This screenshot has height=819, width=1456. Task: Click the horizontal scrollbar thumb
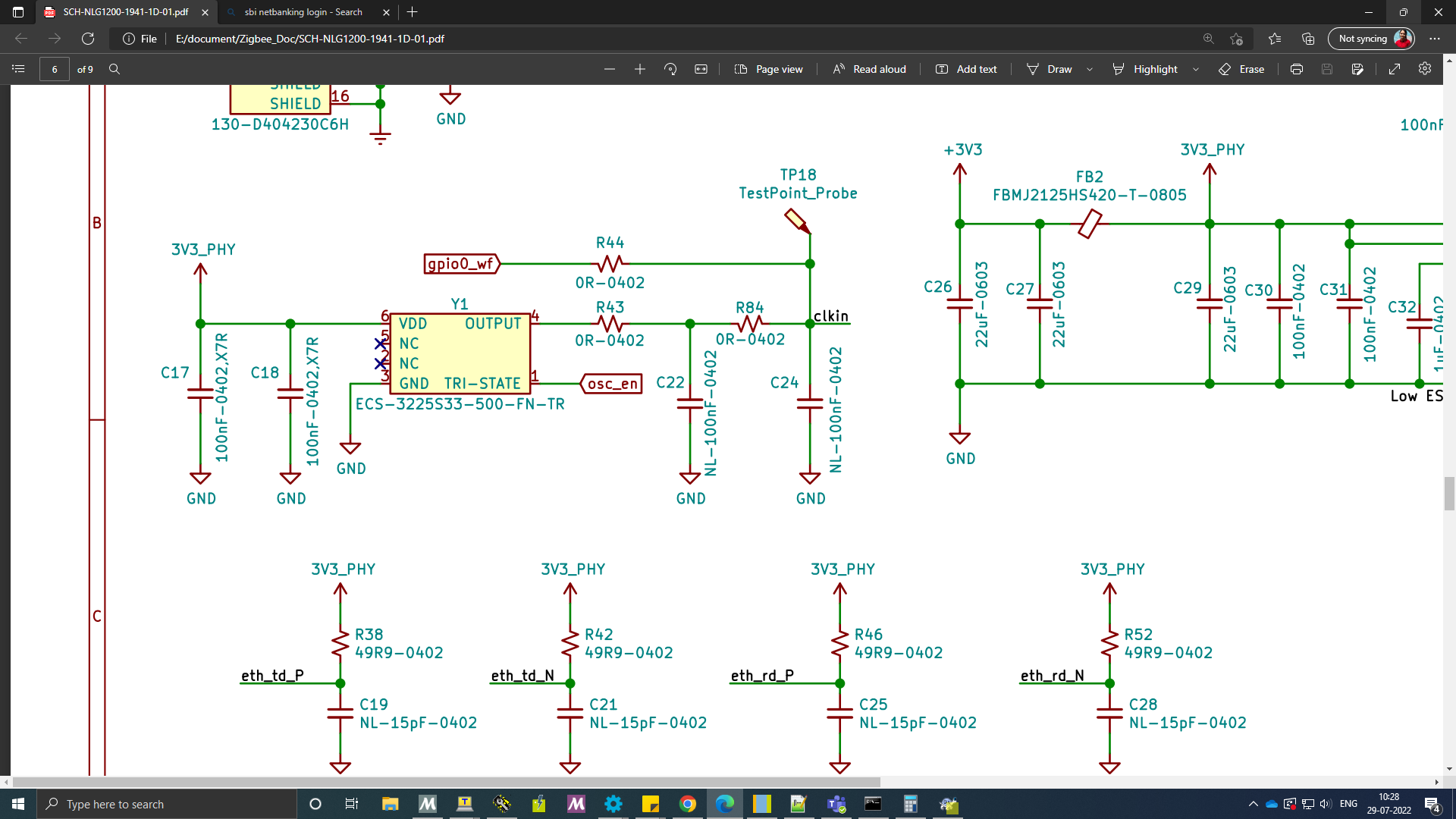(x=446, y=782)
